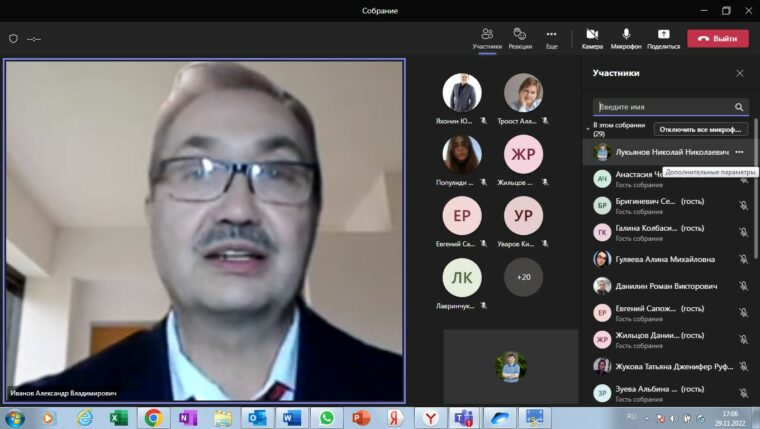
Task: Open Excel from the taskbar
Action: [x=119, y=417]
